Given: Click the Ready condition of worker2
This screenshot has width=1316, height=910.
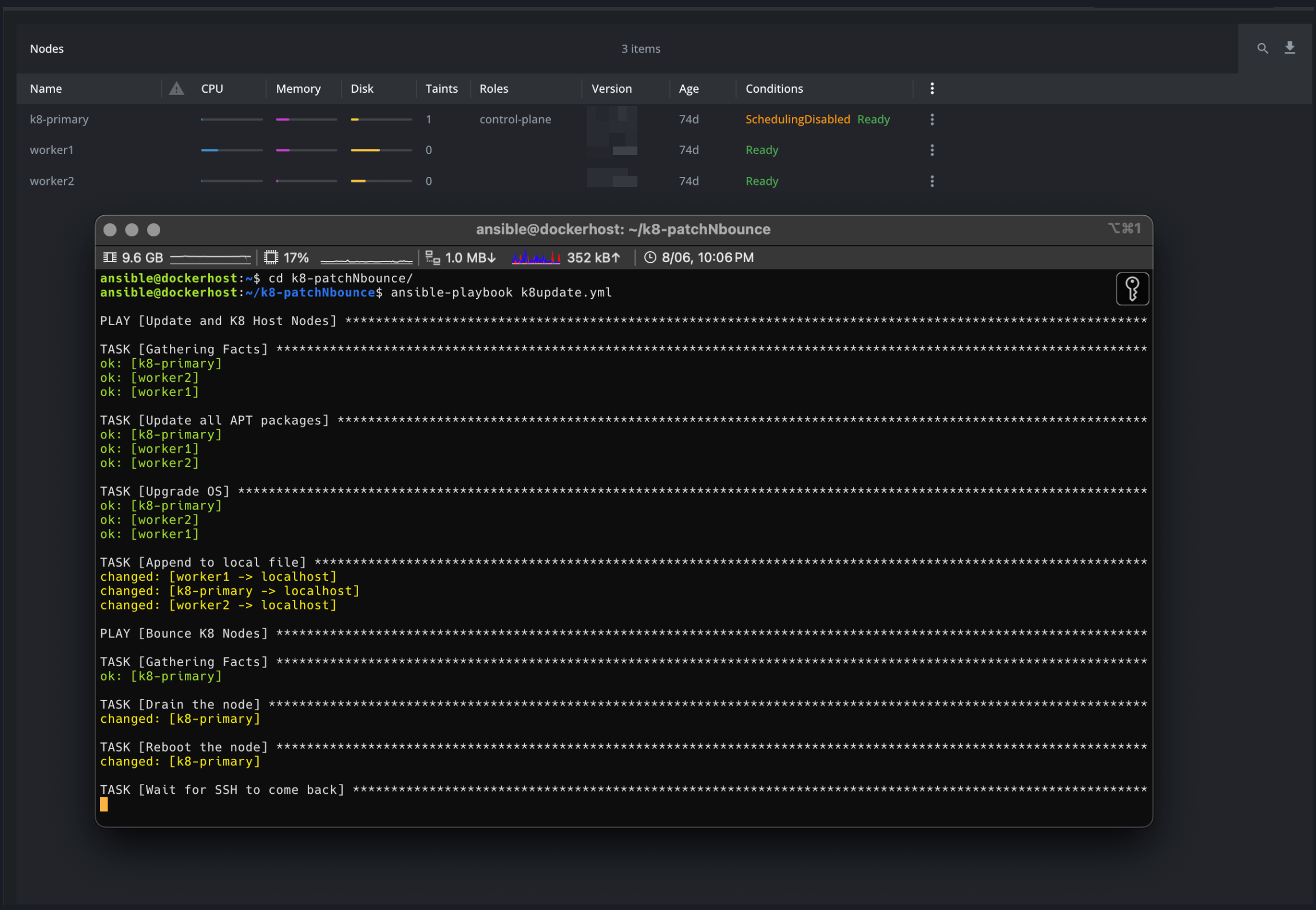Looking at the screenshot, I should tap(762, 181).
